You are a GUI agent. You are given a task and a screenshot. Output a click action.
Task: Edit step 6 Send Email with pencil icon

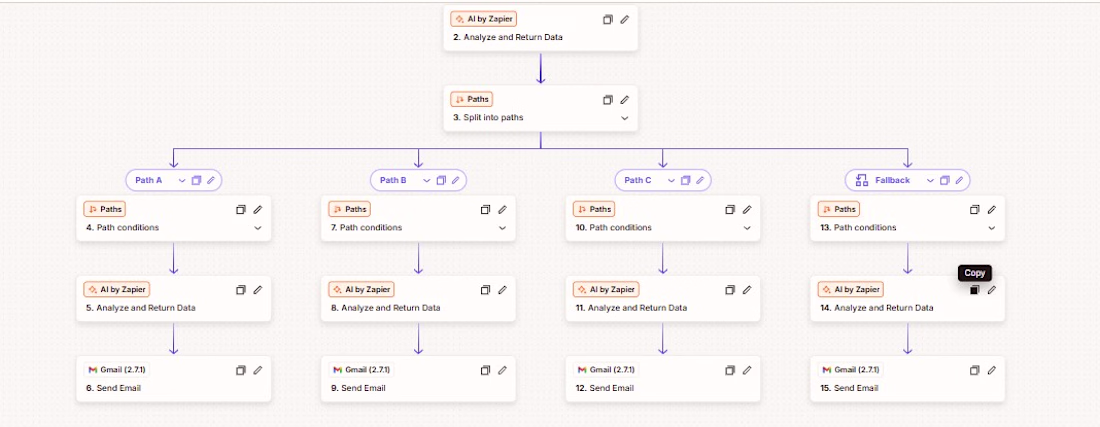click(x=258, y=370)
